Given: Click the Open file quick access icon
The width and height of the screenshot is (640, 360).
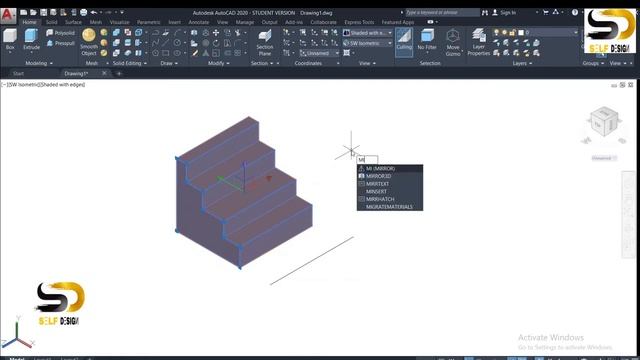Looking at the screenshot, I should pos(33,13).
